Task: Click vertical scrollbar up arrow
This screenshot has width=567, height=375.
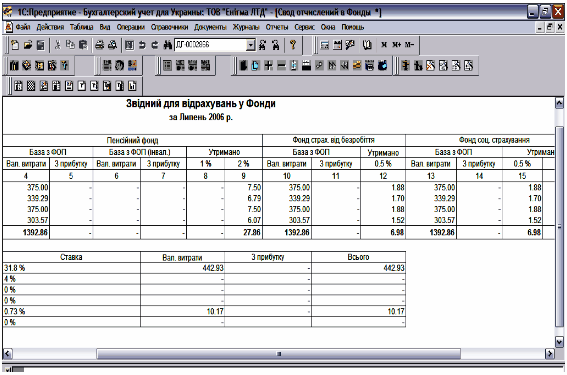Action: [559, 103]
